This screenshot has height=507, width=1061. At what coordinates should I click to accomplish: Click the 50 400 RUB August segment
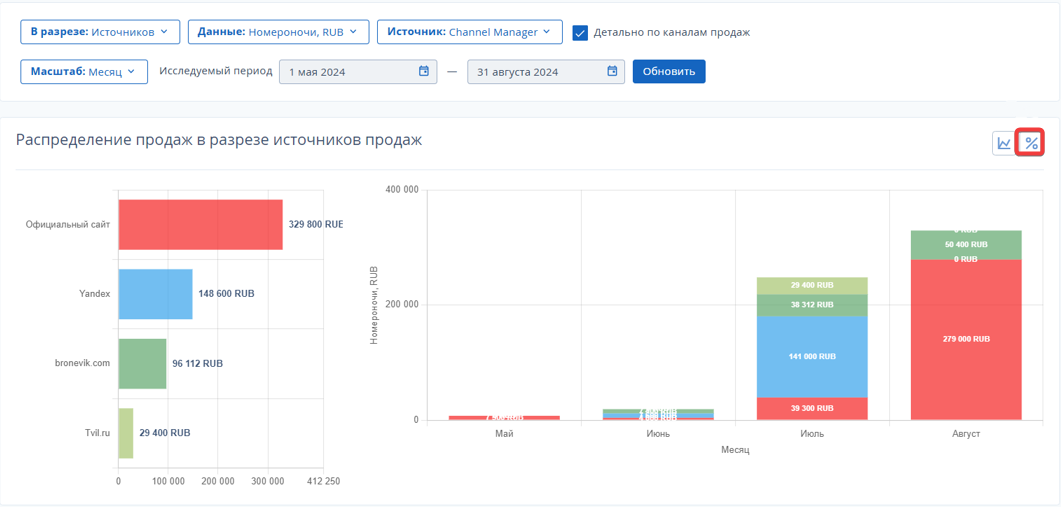tap(966, 244)
